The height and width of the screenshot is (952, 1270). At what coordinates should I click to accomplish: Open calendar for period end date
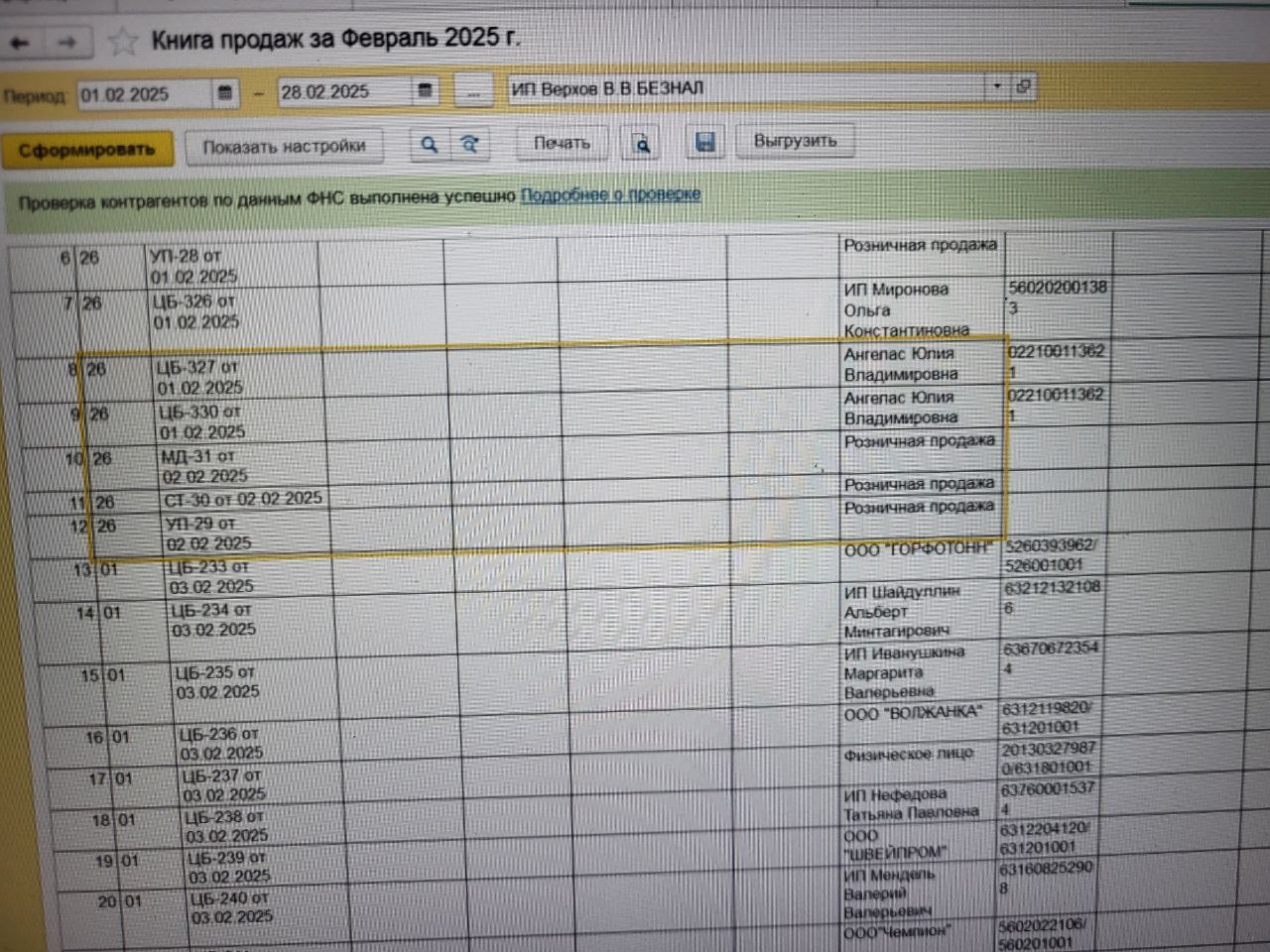(425, 91)
